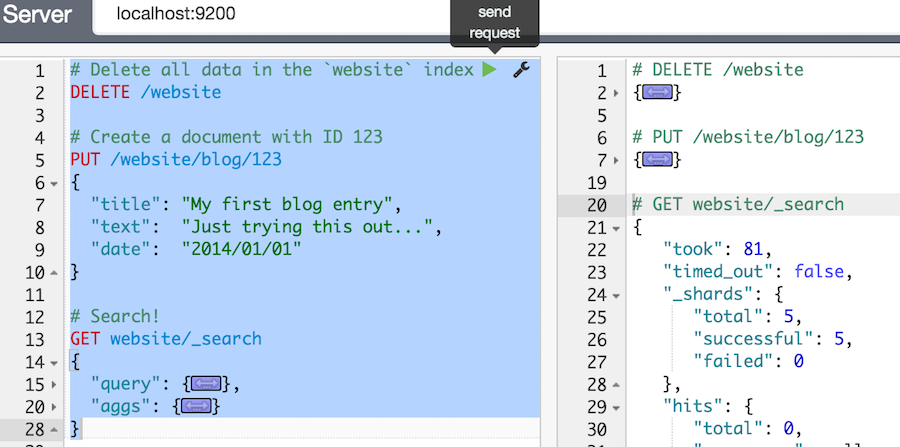Open the wrench options icon
This screenshot has width=900, height=447.
coord(521,70)
